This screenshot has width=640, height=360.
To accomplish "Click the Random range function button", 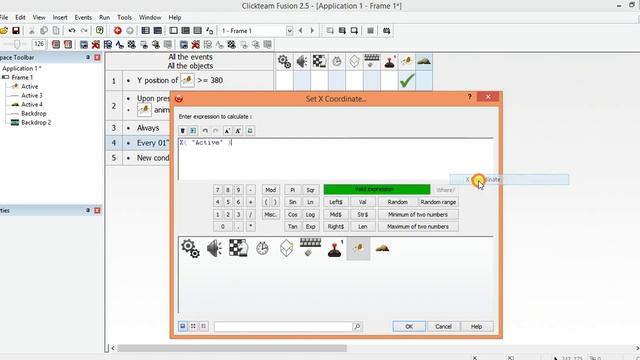I will click(438, 202).
